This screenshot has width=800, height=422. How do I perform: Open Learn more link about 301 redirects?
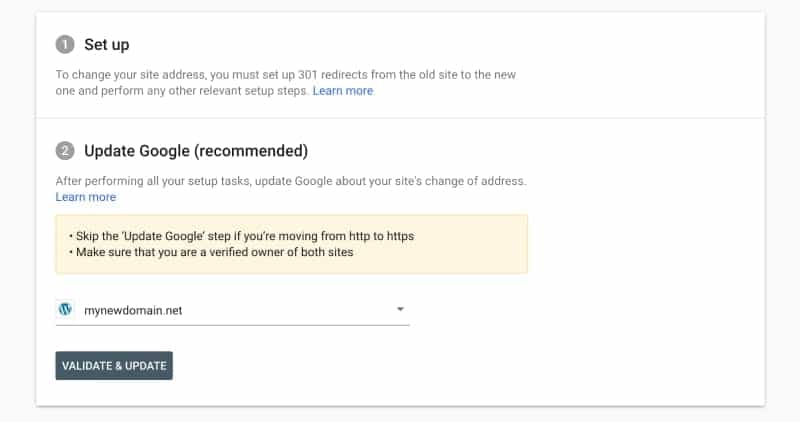(342, 91)
